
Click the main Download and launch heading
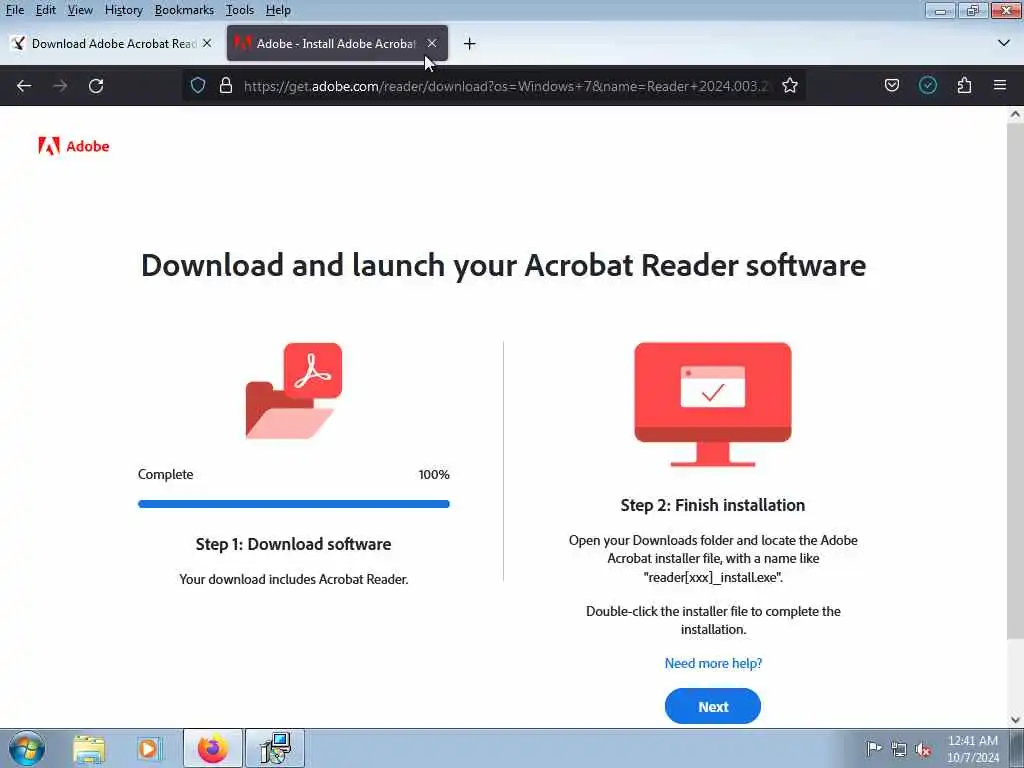[504, 265]
